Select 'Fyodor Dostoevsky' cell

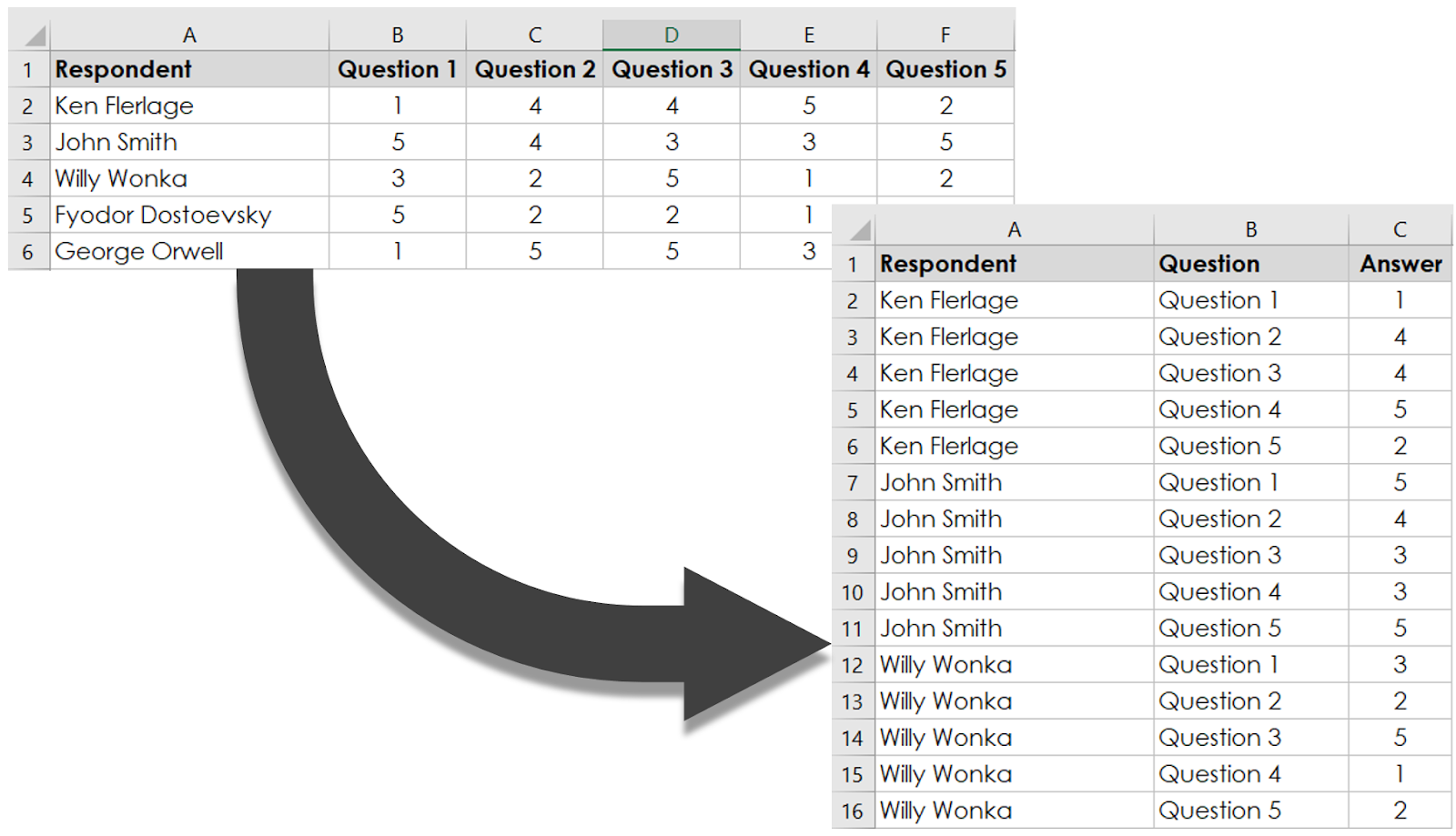(x=189, y=215)
